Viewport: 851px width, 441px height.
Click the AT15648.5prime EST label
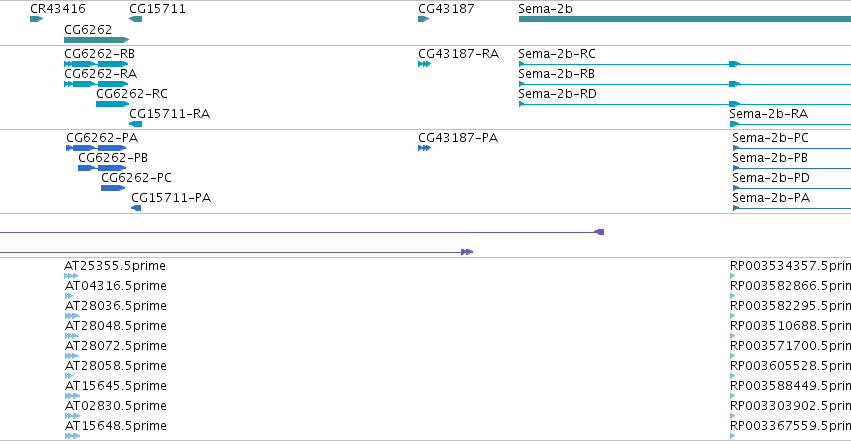click(x=116, y=426)
